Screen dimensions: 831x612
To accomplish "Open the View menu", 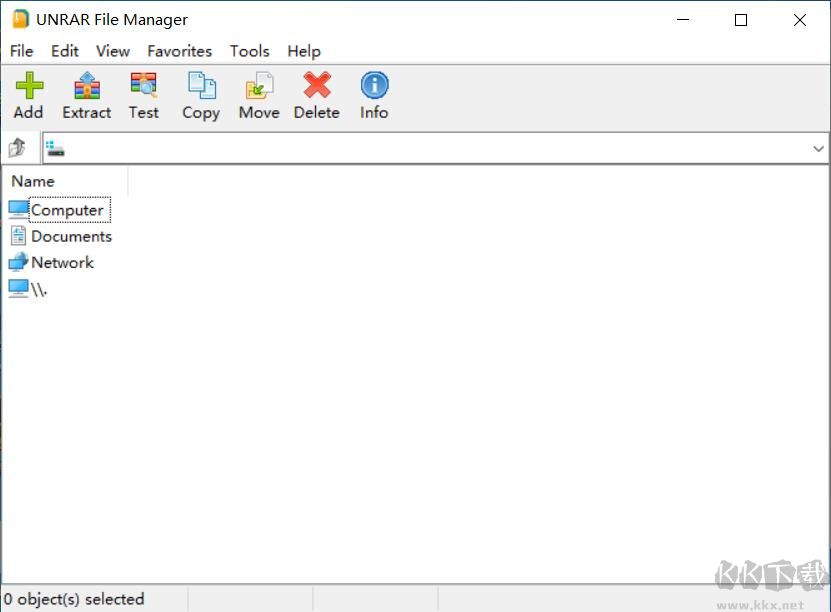I will 113,51.
